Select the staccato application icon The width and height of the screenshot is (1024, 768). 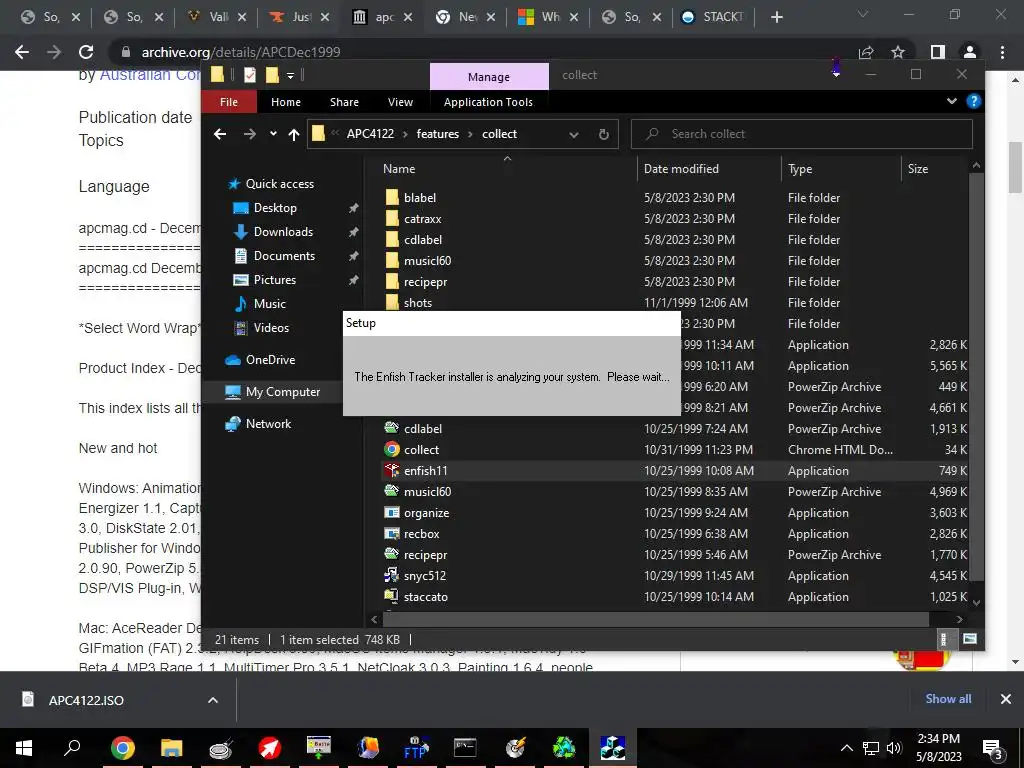[x=391, y=596]
